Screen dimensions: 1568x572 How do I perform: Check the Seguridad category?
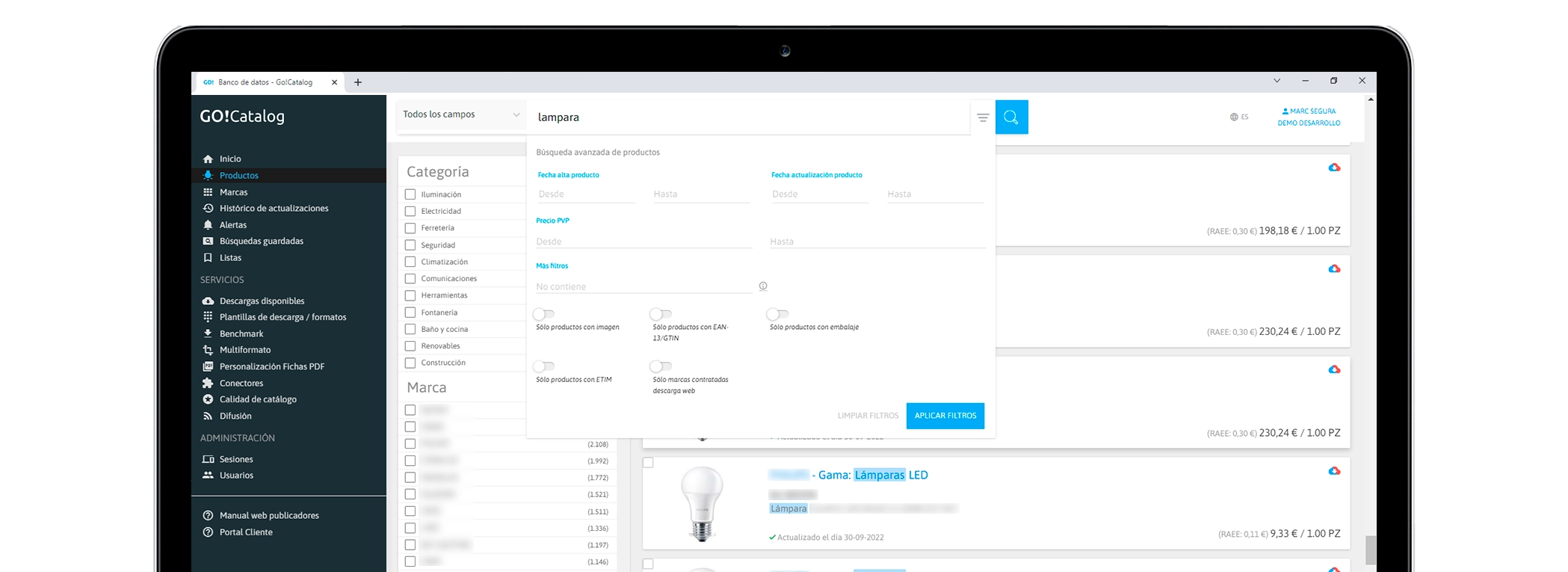pos(410,245)
